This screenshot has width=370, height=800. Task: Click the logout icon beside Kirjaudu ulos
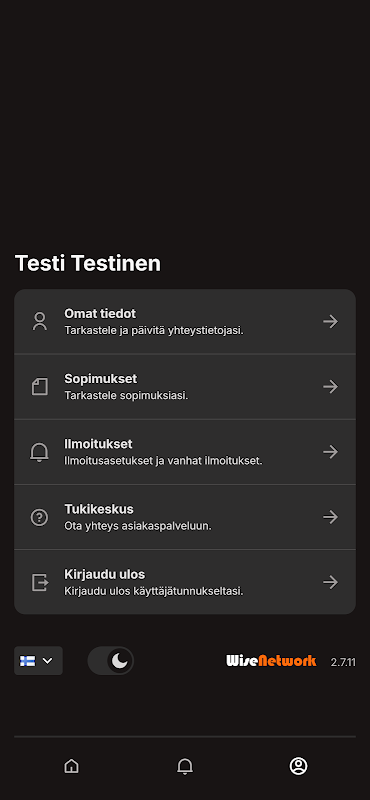tap(40, 582)
